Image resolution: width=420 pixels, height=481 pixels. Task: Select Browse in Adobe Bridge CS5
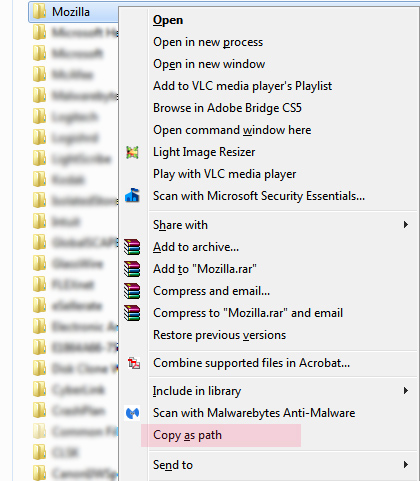[x=227, y=108]
